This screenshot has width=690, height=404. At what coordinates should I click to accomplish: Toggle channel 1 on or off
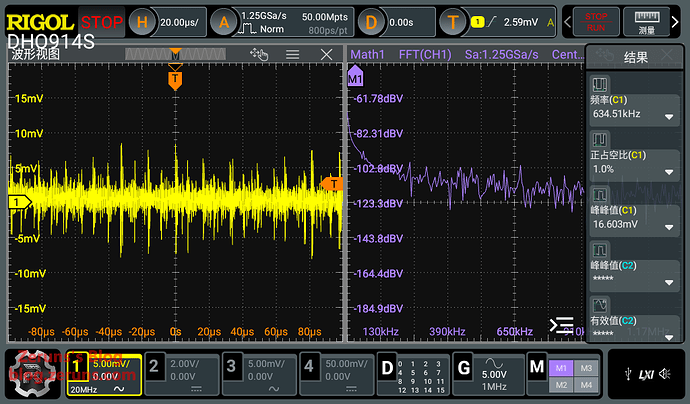click(76, 366)
